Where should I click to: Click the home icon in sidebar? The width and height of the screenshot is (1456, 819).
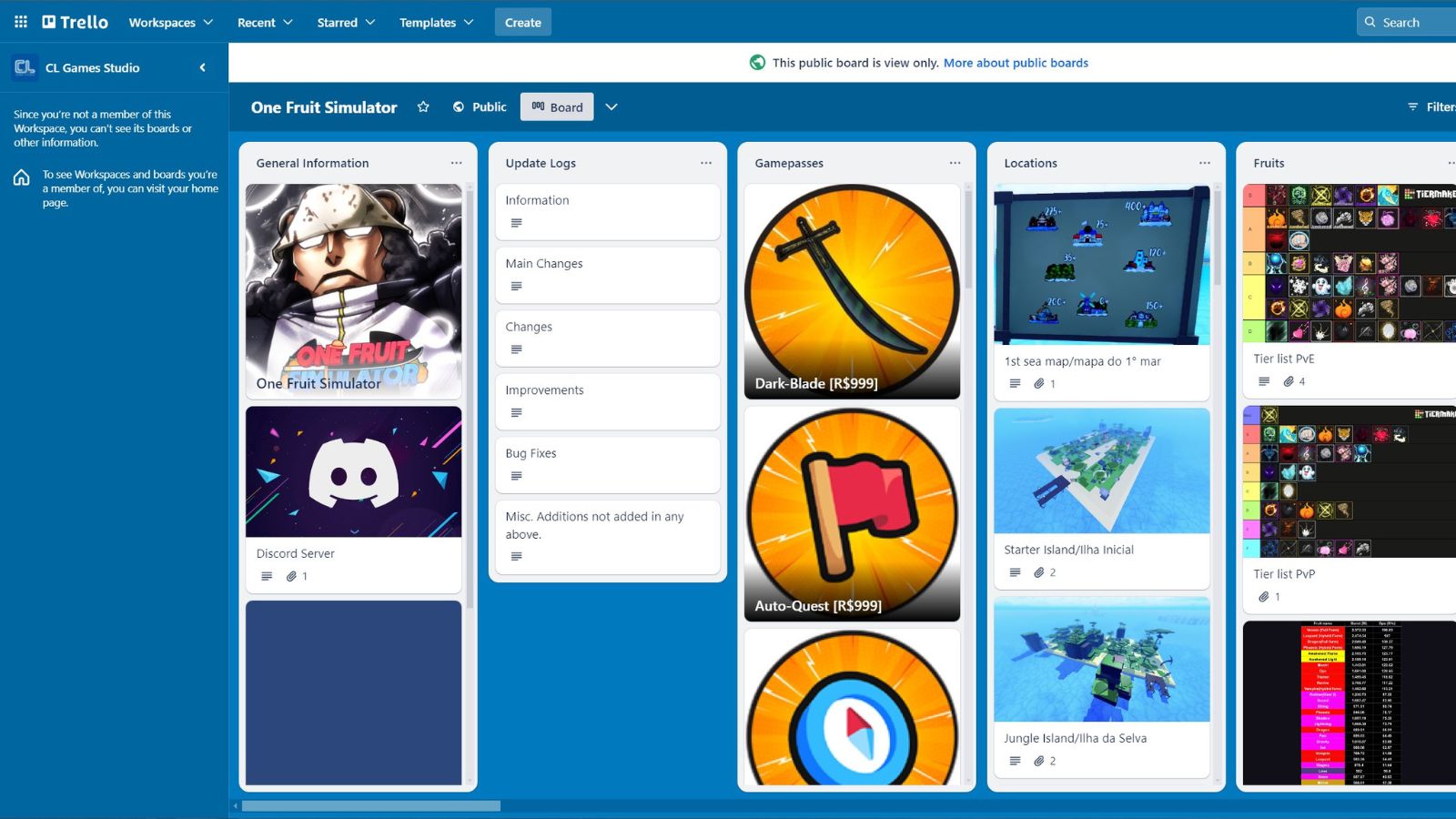click(22, 178)
